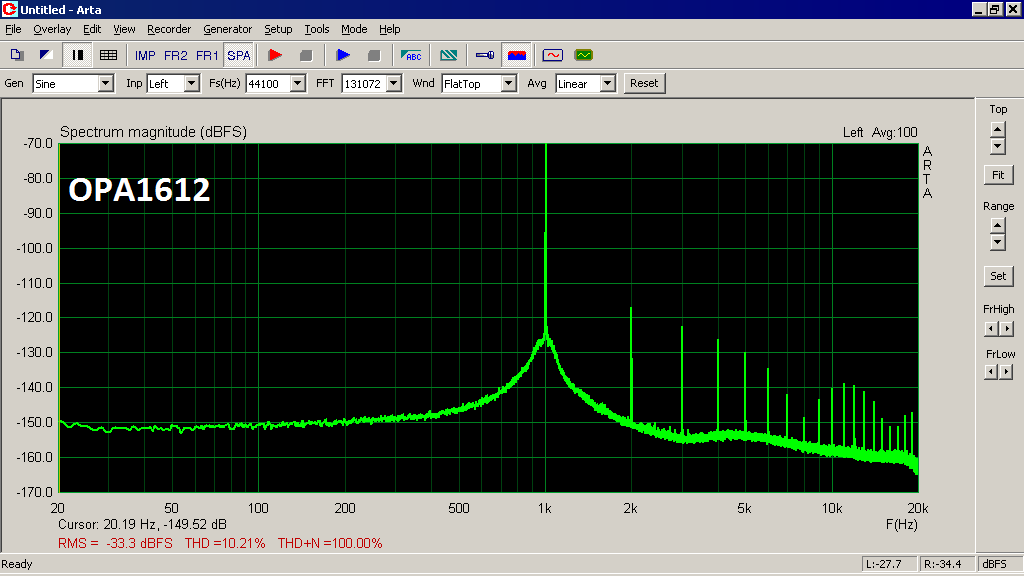The image size is (1024, 576).
Task: Click the THD =10.21% readout
Action: click(x=225, y=543)
